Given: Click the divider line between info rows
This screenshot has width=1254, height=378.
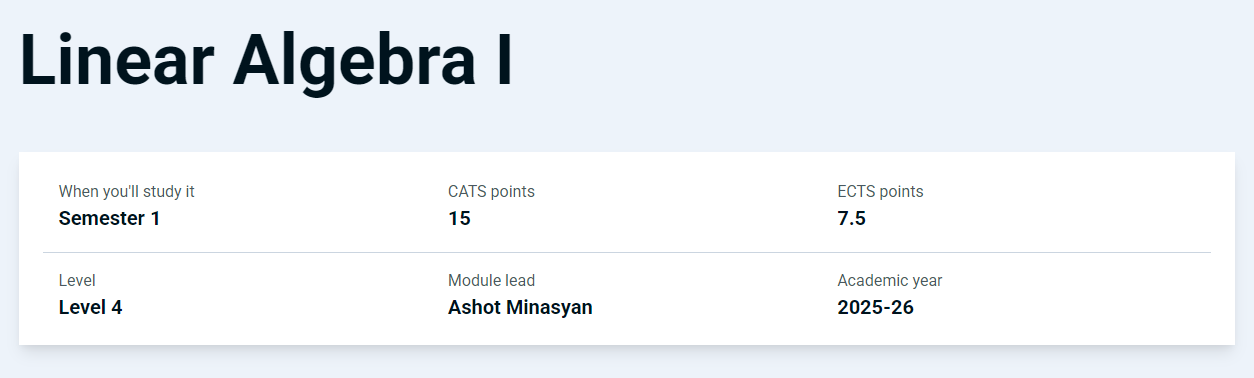Looking at the screenshot, I should pyautogui.click(x=627, y=252).
